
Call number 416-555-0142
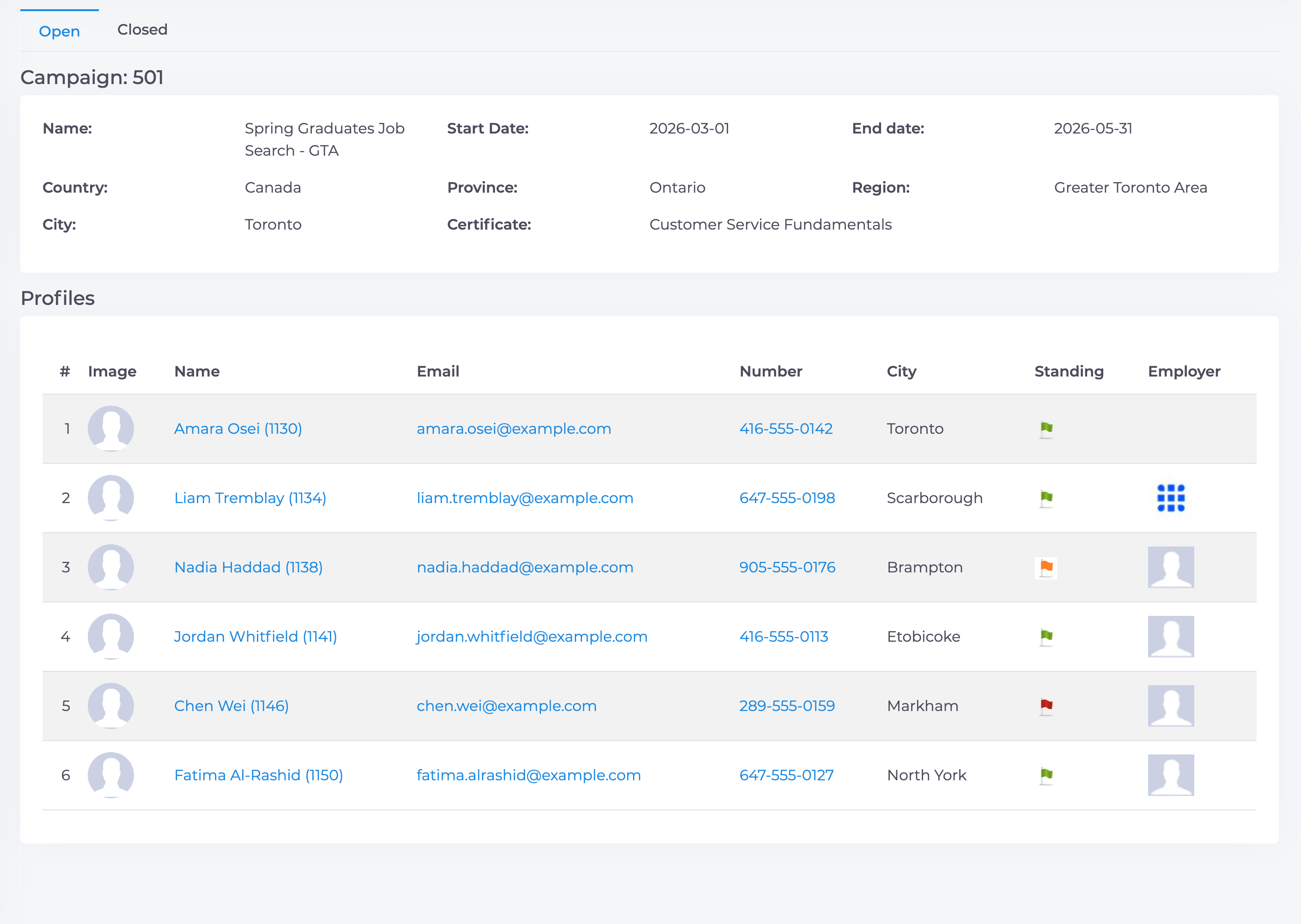[786, 429]
